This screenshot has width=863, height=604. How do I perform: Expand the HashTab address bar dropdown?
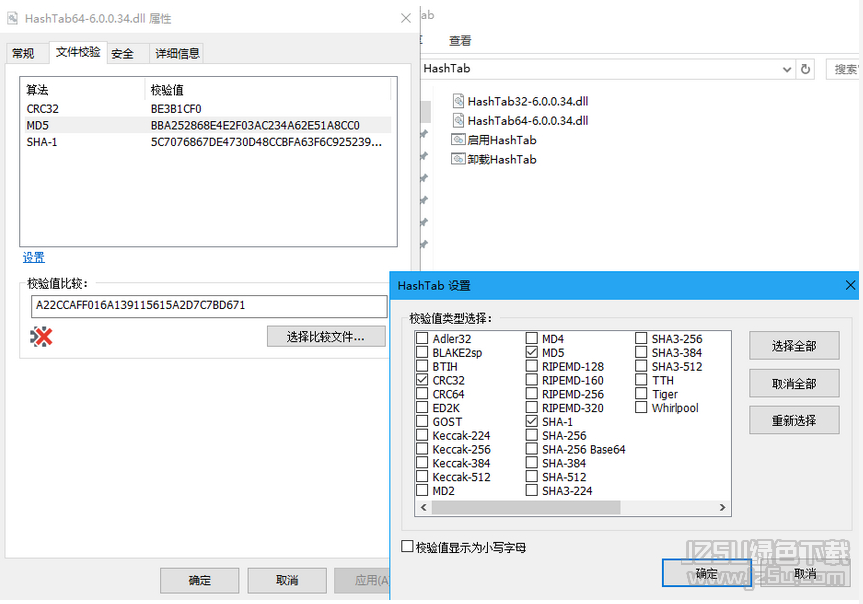(x=786, y=69)
